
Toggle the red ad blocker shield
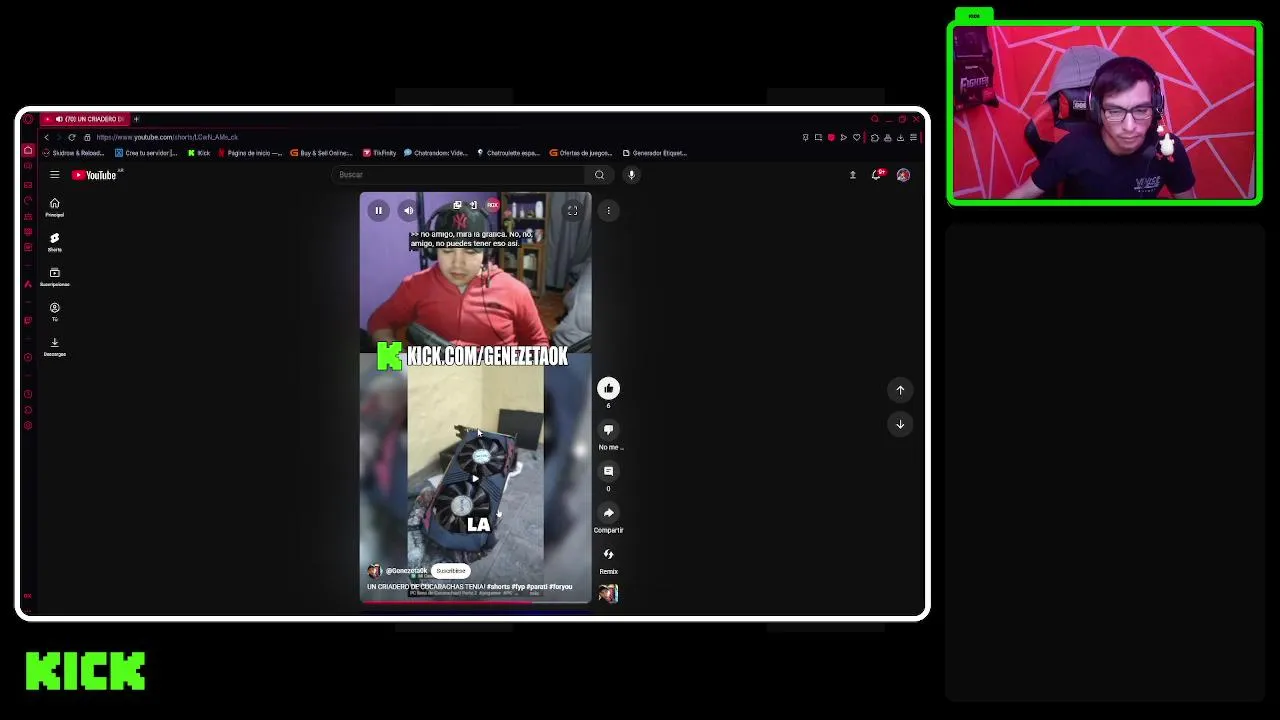(831, 137)
